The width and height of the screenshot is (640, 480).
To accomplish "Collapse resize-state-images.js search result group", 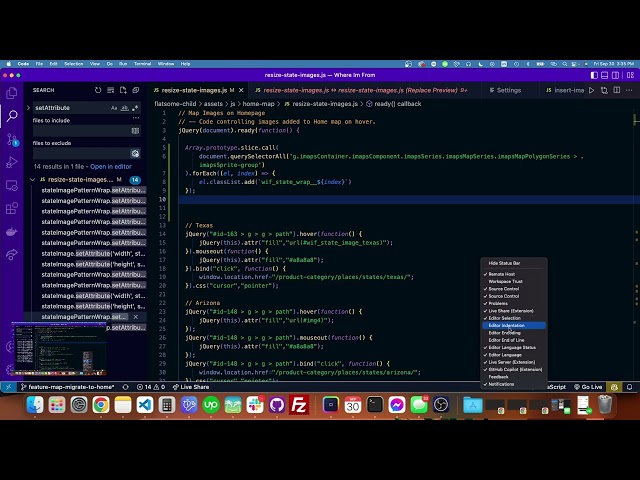I will pos(32,180).
